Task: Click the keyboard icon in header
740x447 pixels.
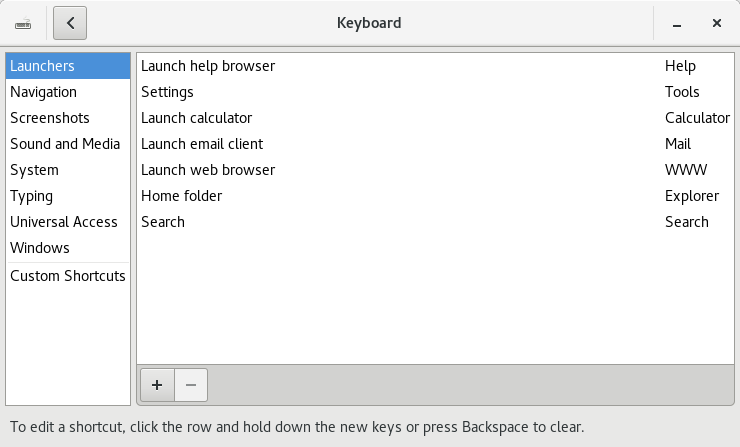Action: coord(23,22)
